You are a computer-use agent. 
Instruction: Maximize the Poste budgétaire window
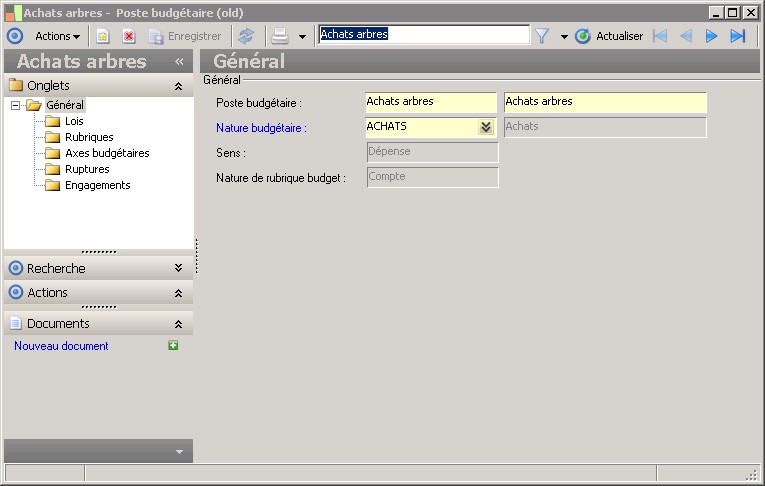[x=733, y=13]
